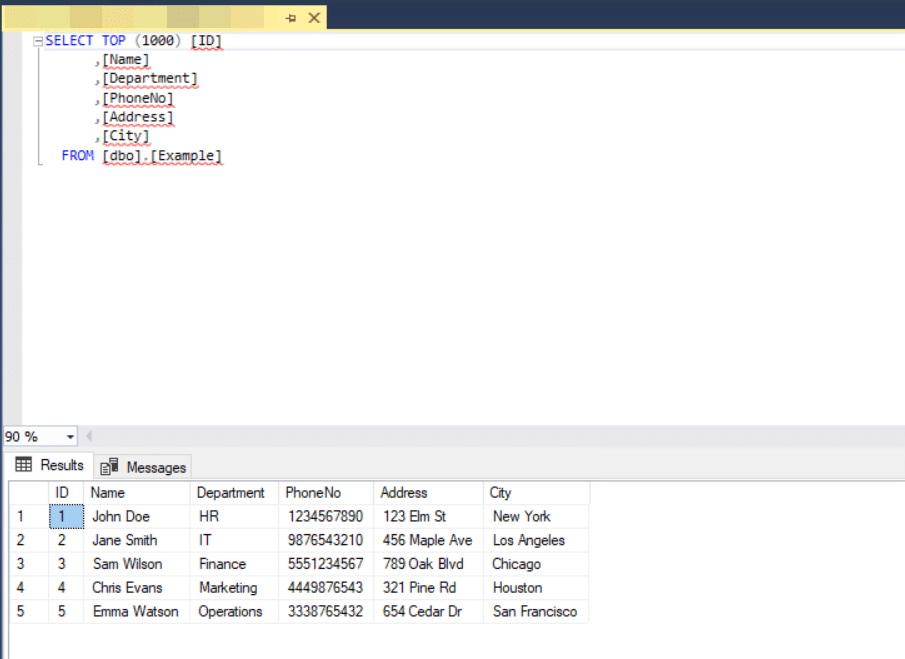The height and width of the screenshot is (659, 905).
Task: Click the Marketing department cell
Action: pyautogui.click(x=228, y=588)
